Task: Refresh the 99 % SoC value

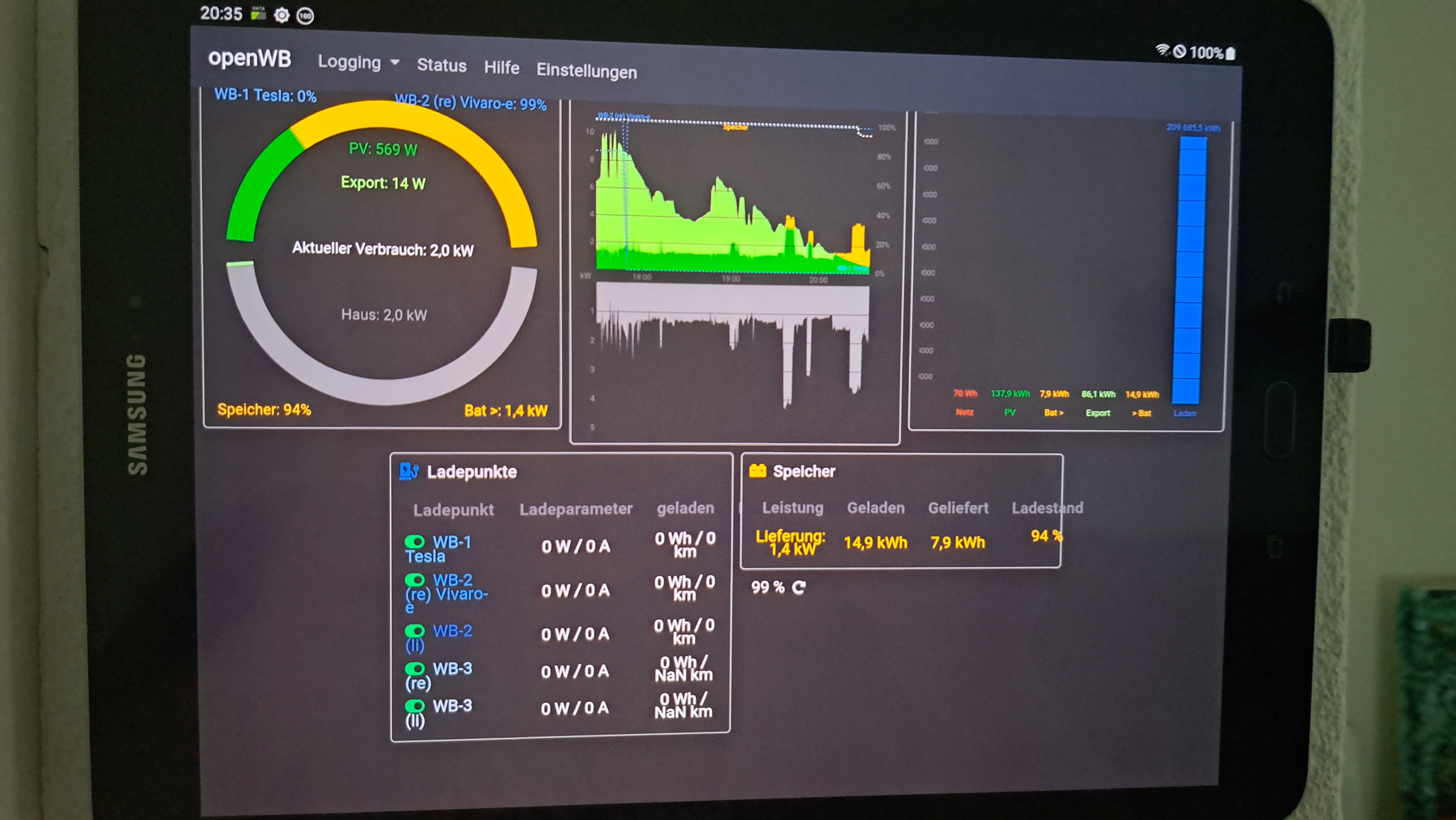Action: (798, 588)
